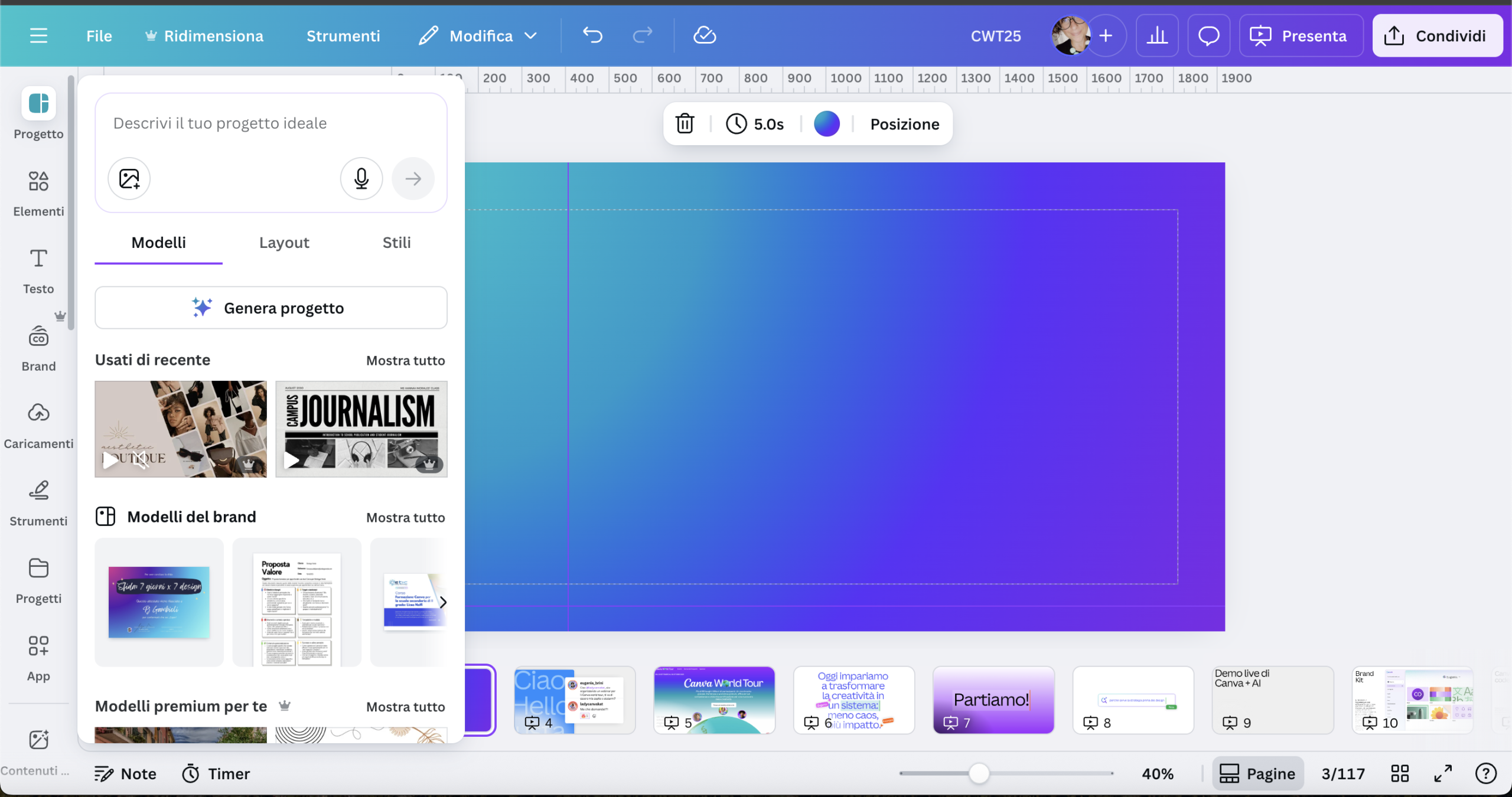Open the hamburger main menu
The width and height of the screenshot is (1512, 797).
click(x=38, y=36)
